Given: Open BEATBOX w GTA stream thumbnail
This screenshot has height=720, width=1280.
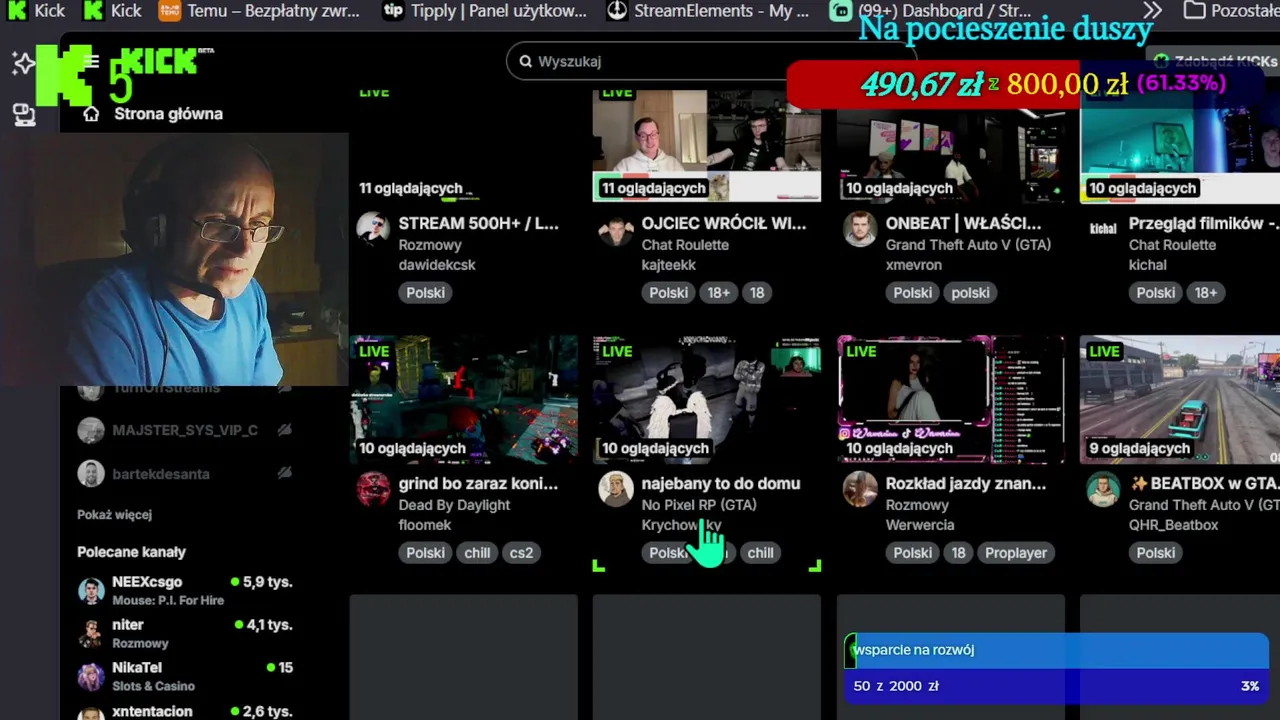Looking at the screenshot, I should click(1180, 400).
